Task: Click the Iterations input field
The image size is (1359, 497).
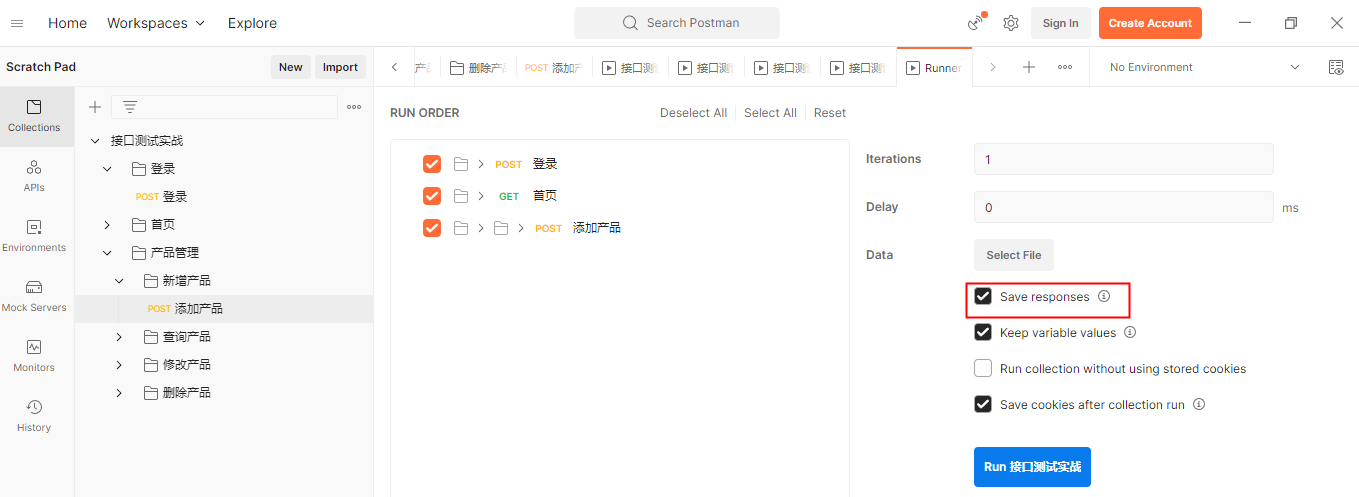Action: [1124, 159]
